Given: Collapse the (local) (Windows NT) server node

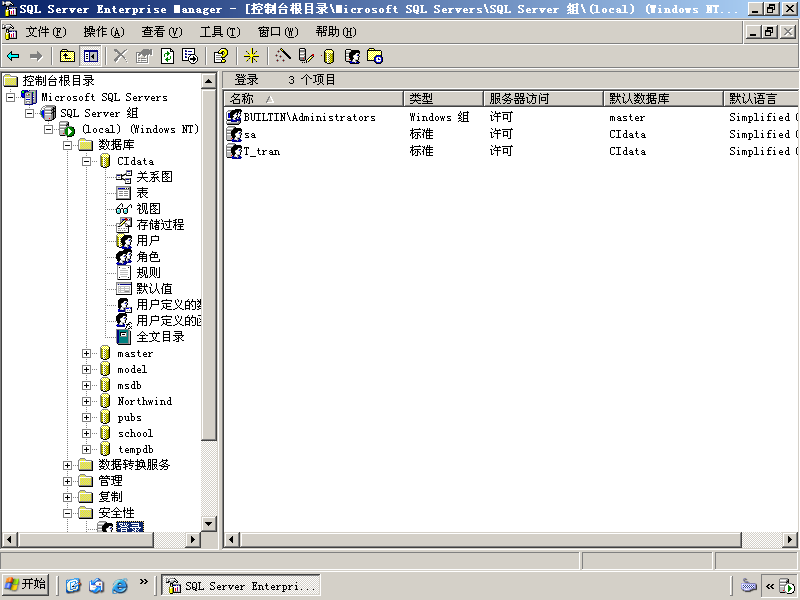Looking at the screenshot, I should tap(48, 129).
